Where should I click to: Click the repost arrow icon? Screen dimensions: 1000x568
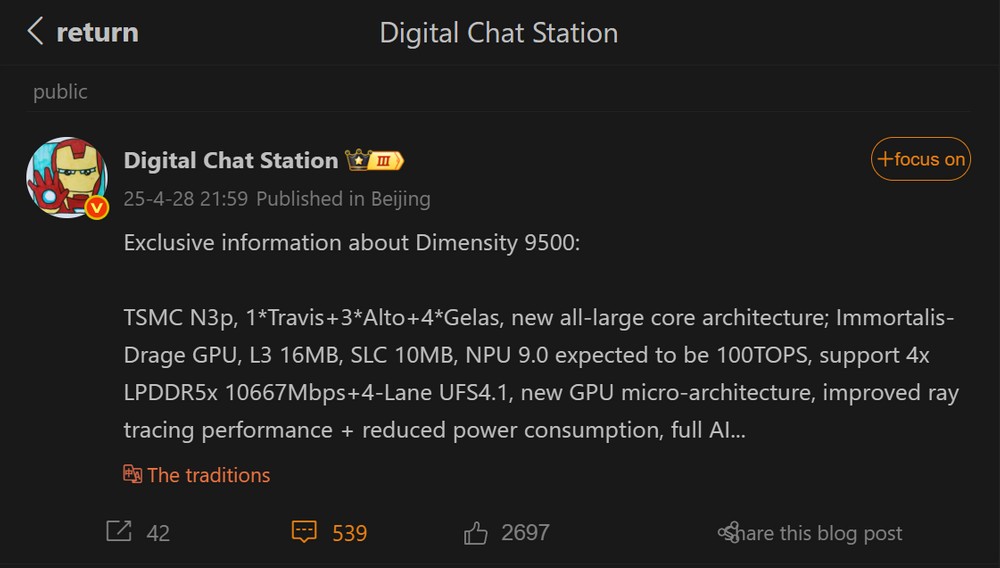coord(119,532)
